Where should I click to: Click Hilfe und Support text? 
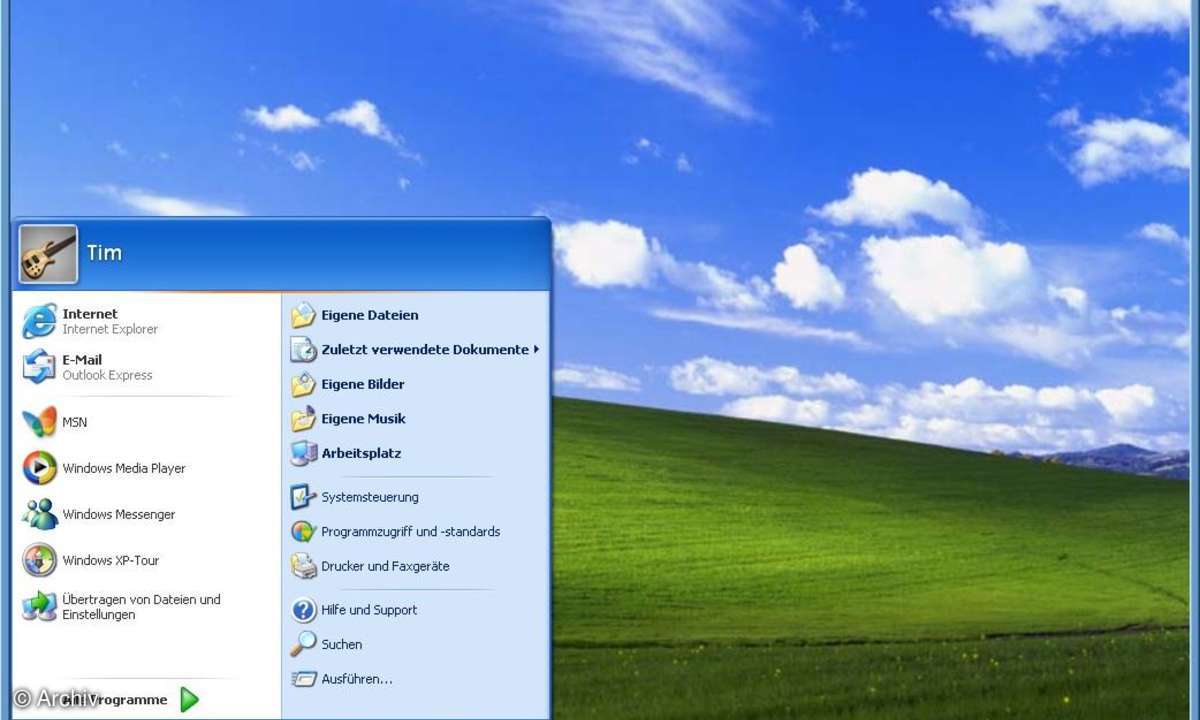[x=369, y=610]
